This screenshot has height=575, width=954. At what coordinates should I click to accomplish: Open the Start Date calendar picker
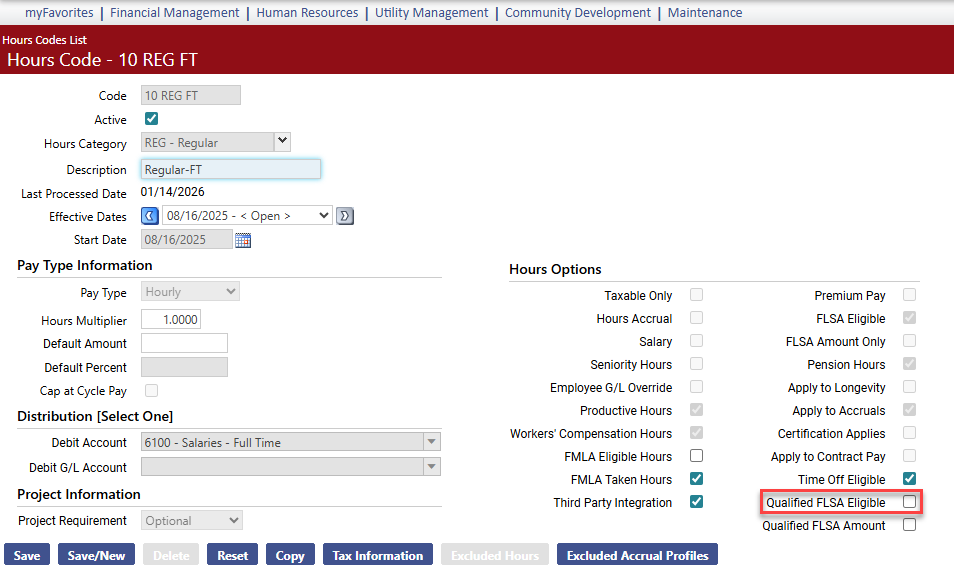click(243, 240)
